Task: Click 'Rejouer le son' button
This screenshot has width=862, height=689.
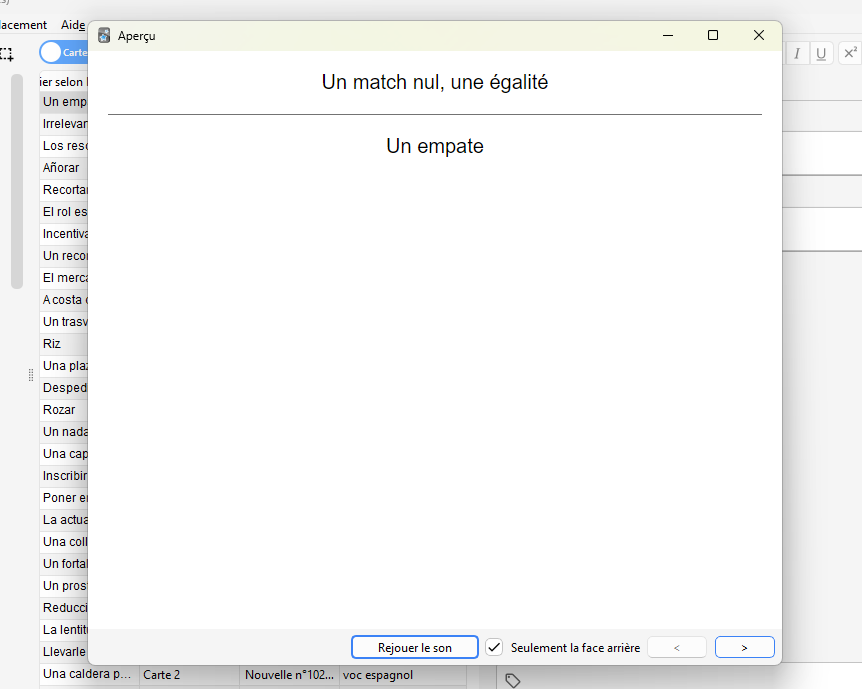Action: [x=414, y=647]
